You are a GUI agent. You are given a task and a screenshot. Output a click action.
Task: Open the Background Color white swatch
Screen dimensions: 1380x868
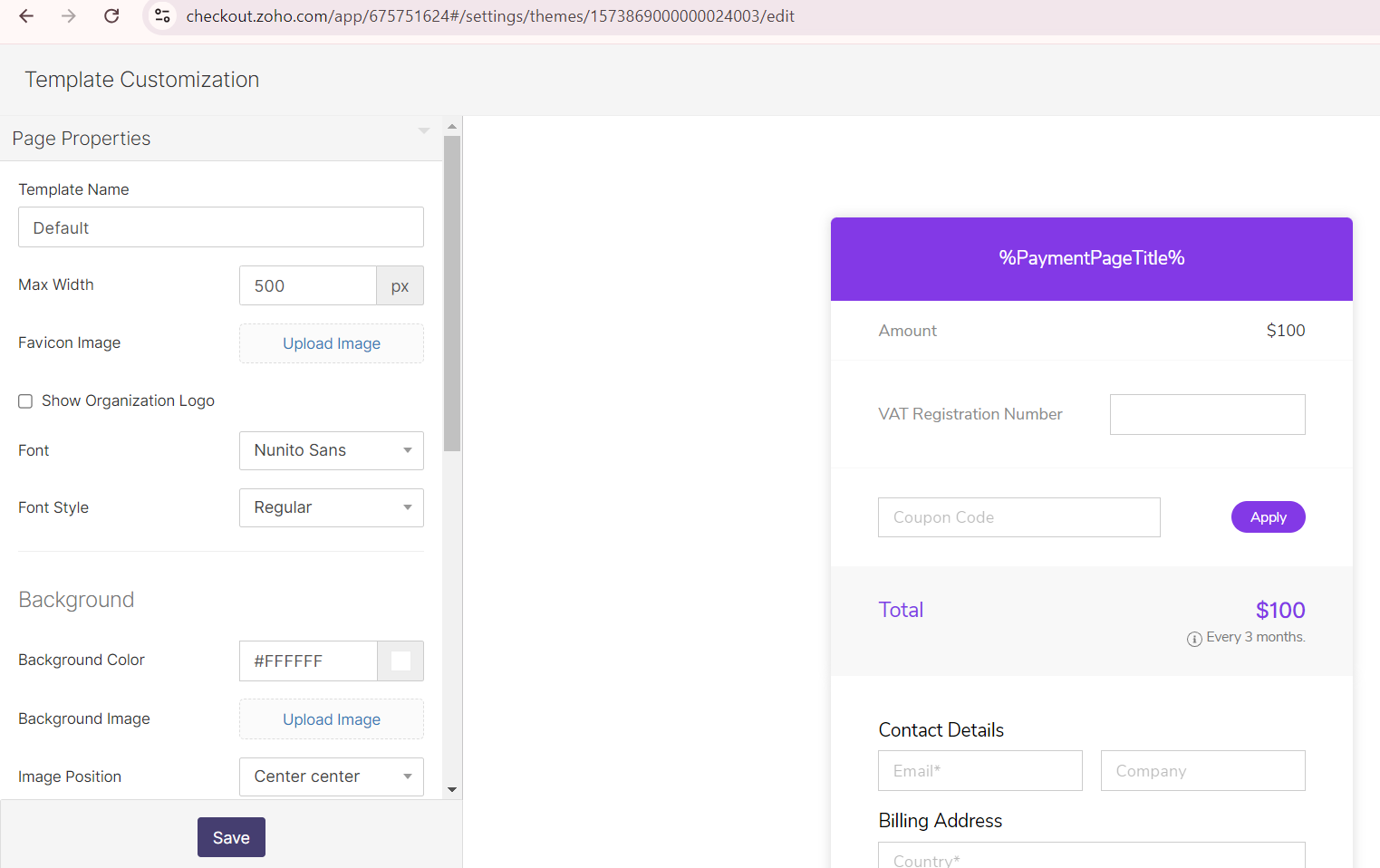(400, 661)
